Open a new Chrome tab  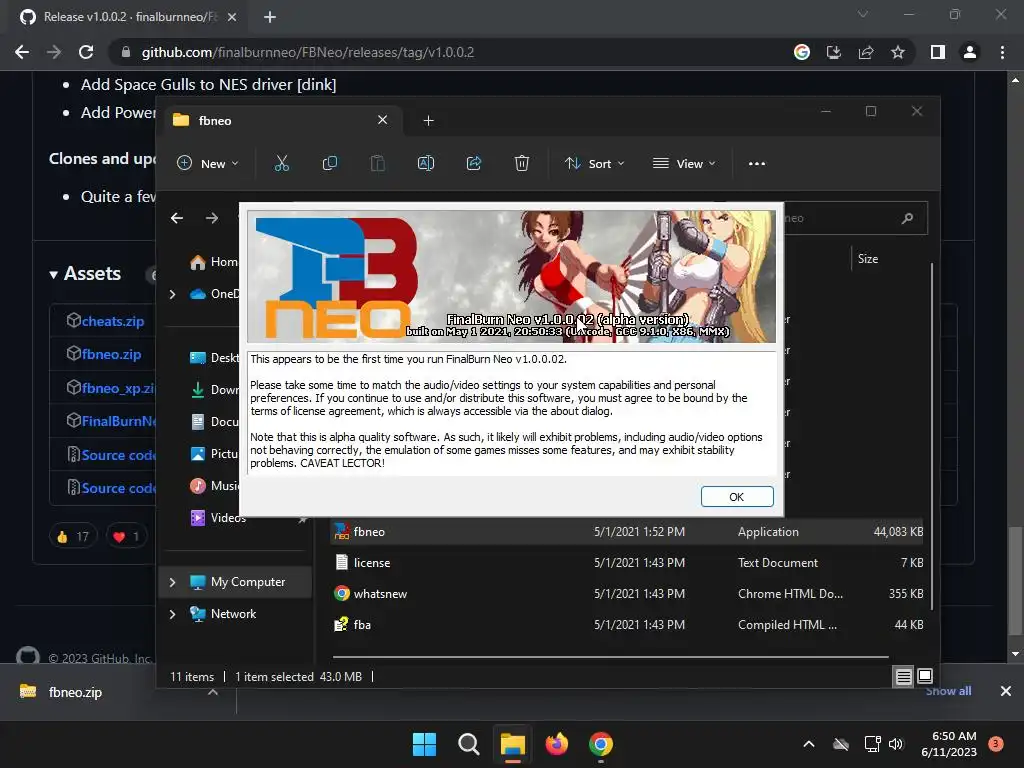270,17
